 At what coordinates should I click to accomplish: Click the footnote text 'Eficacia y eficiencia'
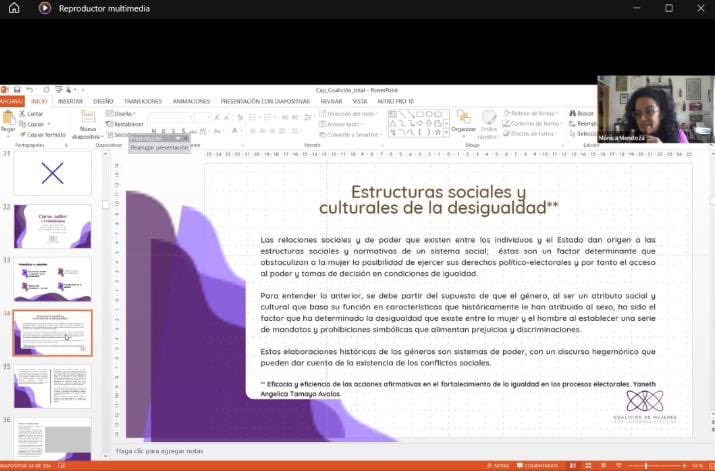coord(458,389)
